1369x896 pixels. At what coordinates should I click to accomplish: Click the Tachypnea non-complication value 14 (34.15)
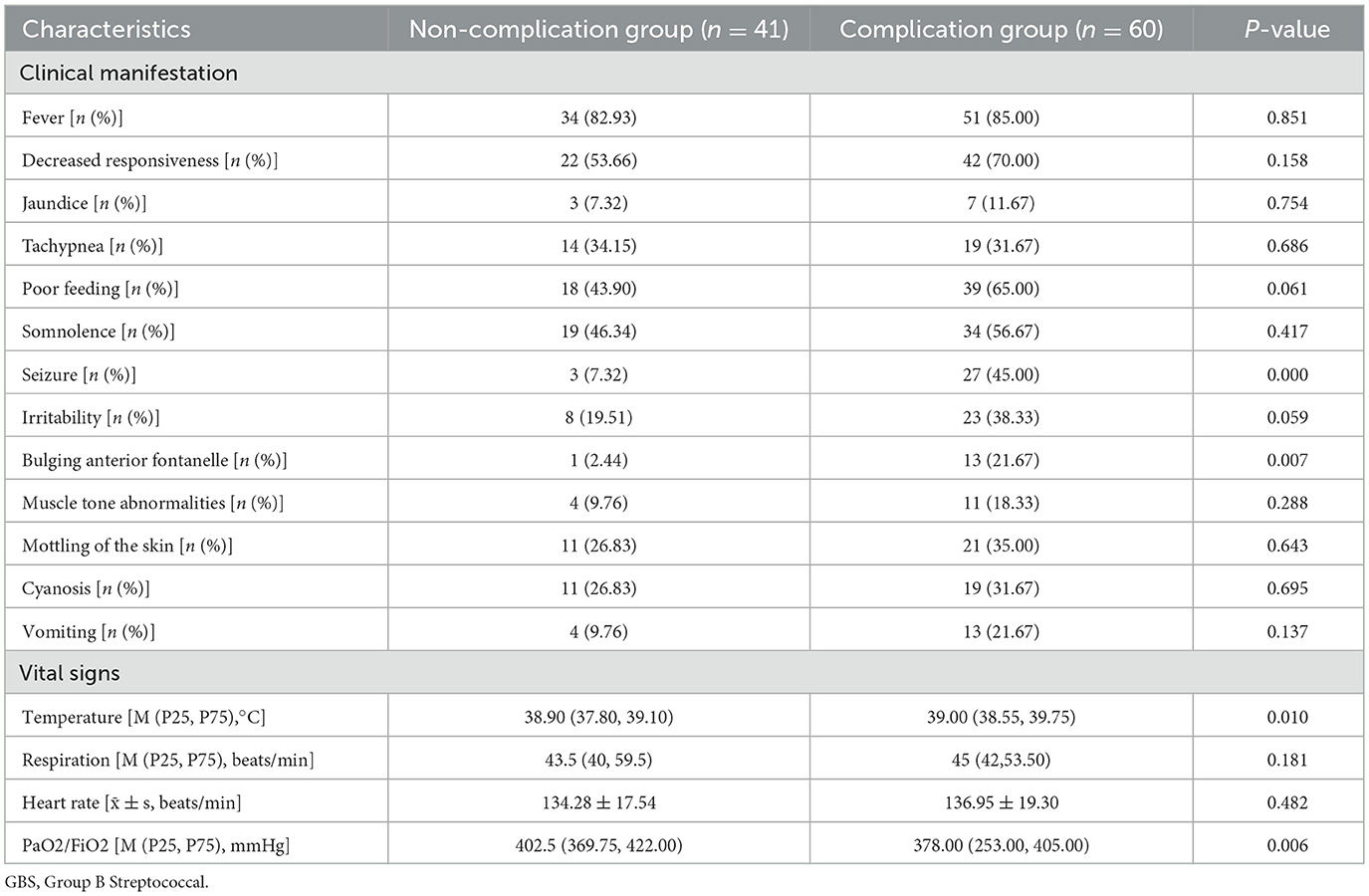(x=598, y=246)
